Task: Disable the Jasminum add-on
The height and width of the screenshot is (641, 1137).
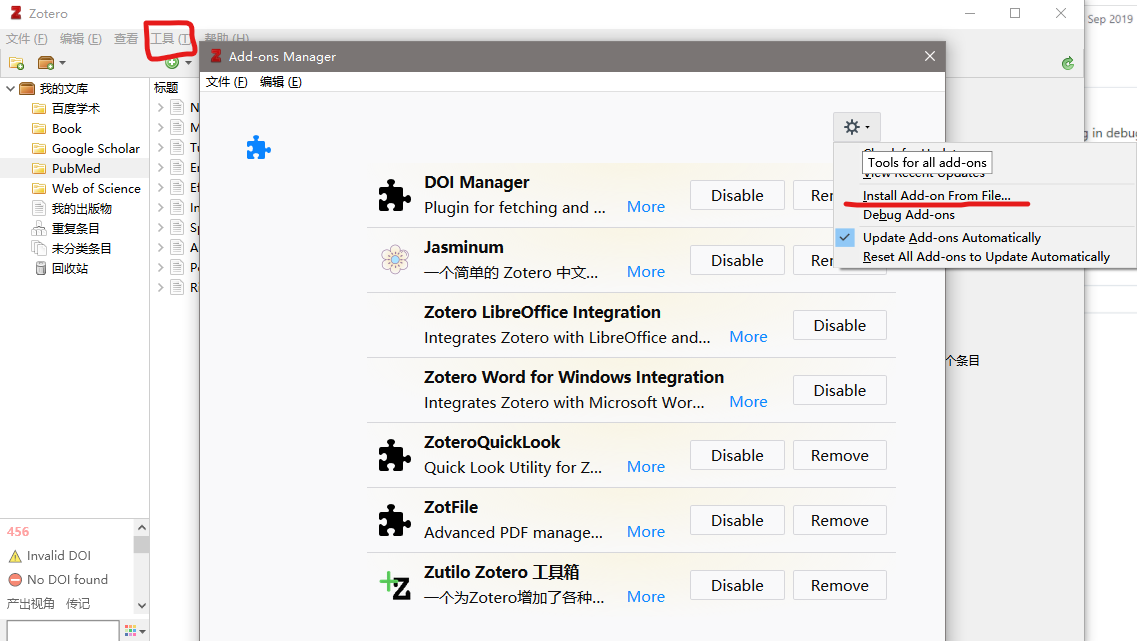Action: pyautogui.click(x=737, y=260)
